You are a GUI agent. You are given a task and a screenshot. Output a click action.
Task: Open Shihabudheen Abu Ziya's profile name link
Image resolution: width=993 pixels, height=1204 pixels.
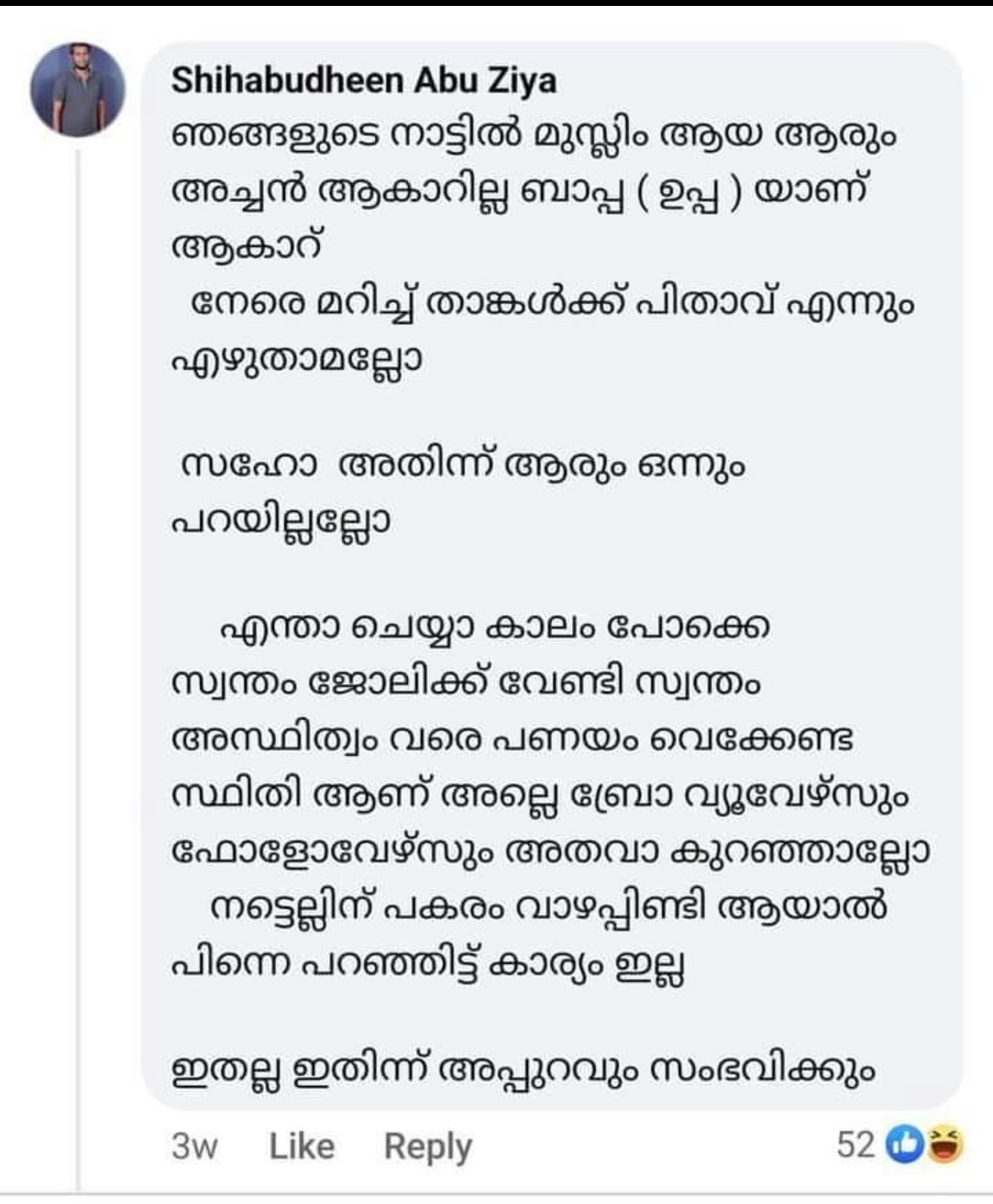pyautogui.click(x=364, y=81)
